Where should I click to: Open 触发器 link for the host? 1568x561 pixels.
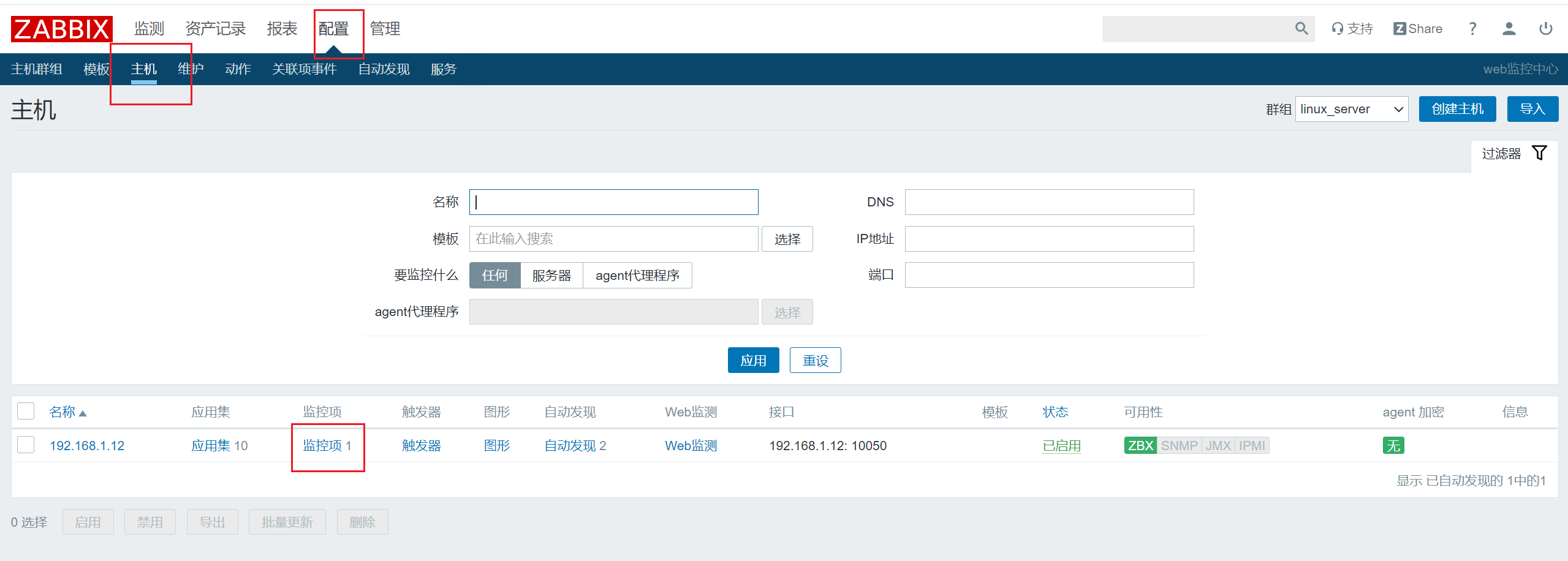coord(422,446)
